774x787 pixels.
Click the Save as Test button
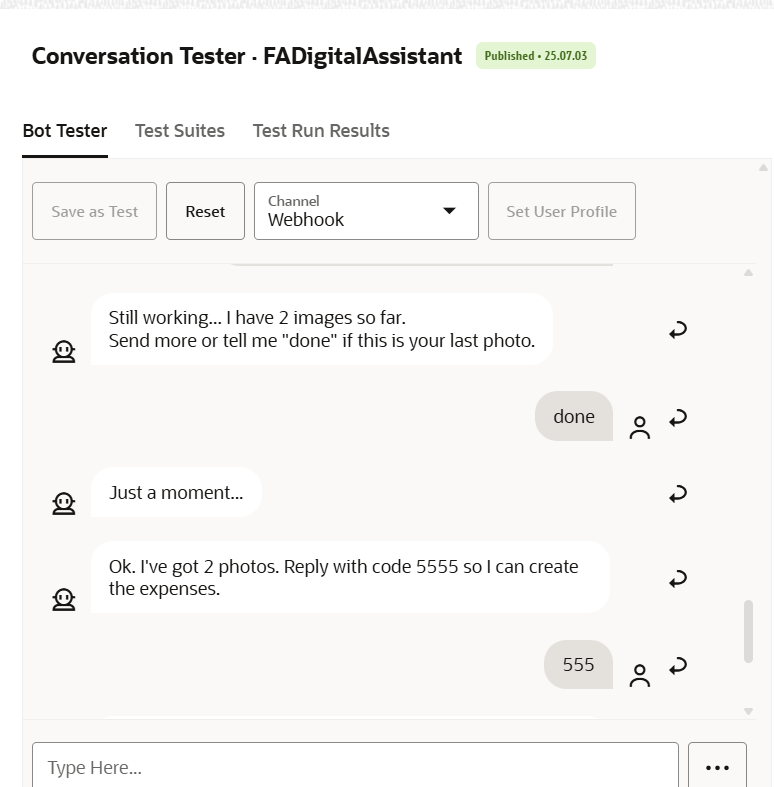(94, 211)
